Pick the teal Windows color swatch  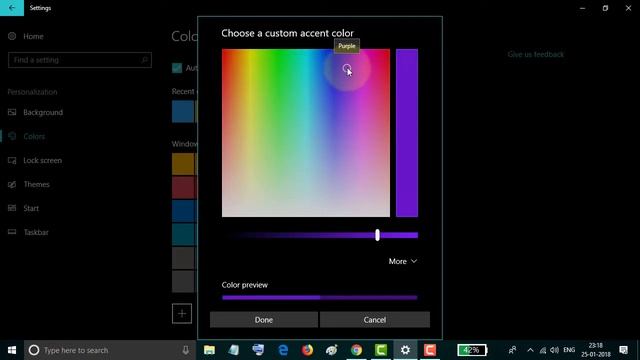pyautogui.click(x=183, y=234)
